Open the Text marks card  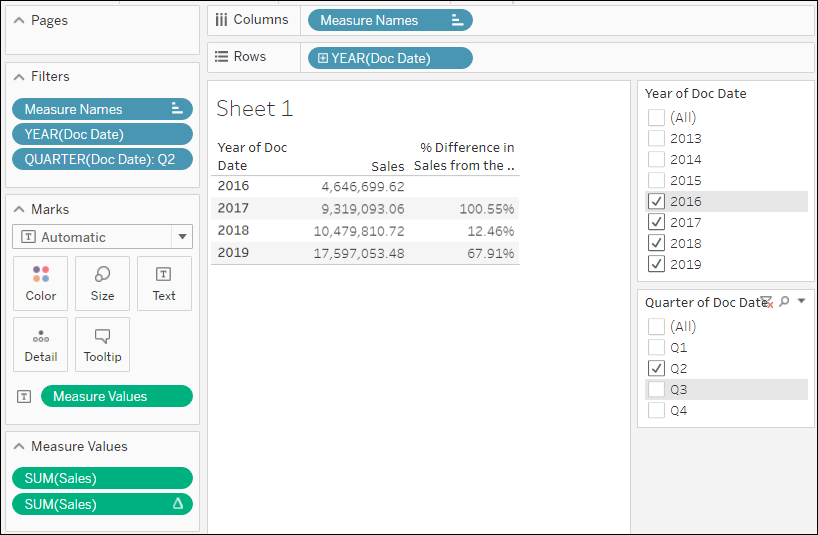click(x=164, y=283)
